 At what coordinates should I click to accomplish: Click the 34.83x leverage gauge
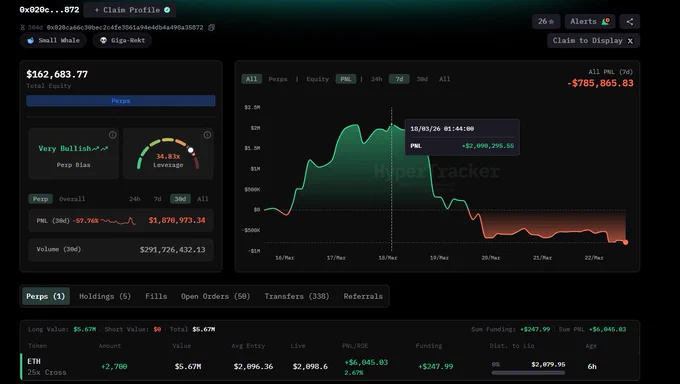point(168,154)
